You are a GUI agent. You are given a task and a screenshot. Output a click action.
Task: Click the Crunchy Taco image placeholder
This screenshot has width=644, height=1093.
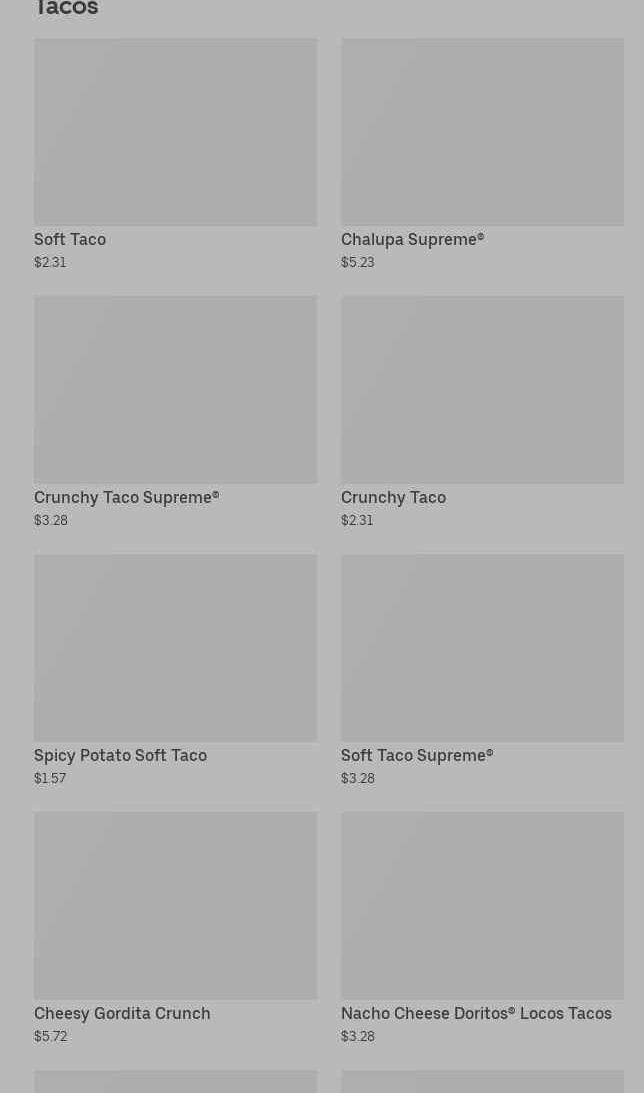(482, 389)
